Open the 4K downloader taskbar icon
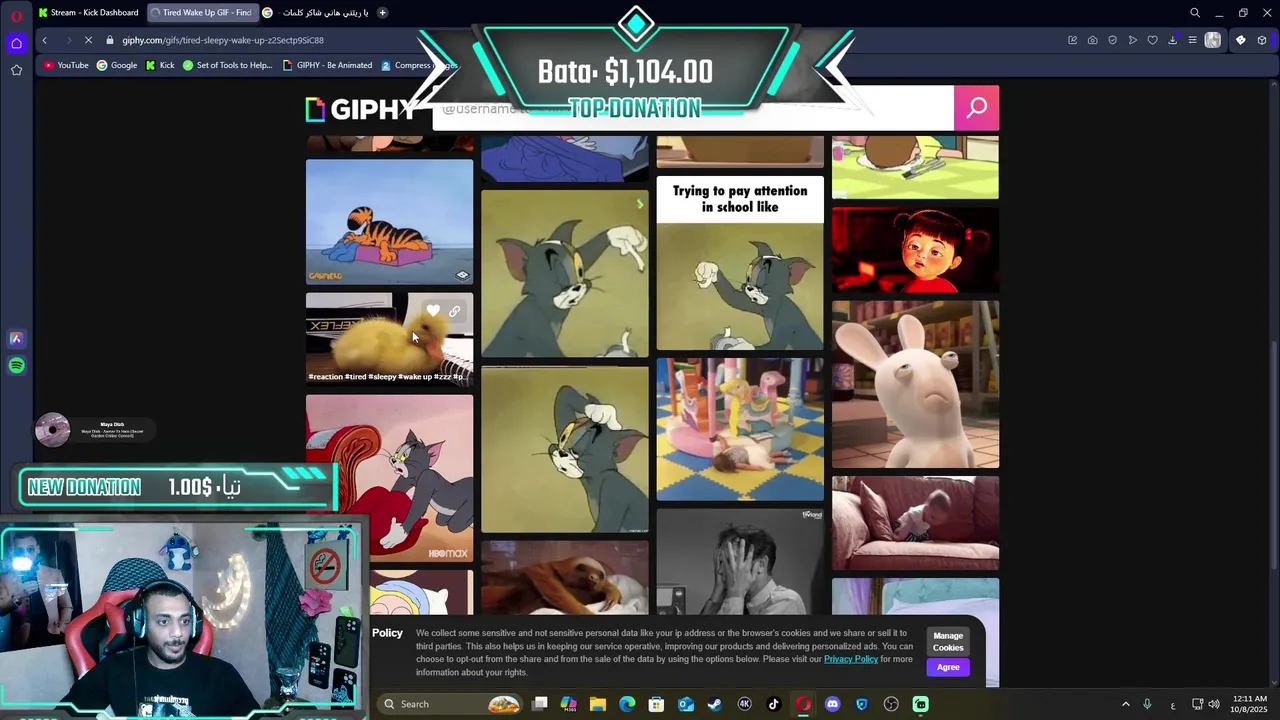This screenshot has height=720, width=1280. 744,704
